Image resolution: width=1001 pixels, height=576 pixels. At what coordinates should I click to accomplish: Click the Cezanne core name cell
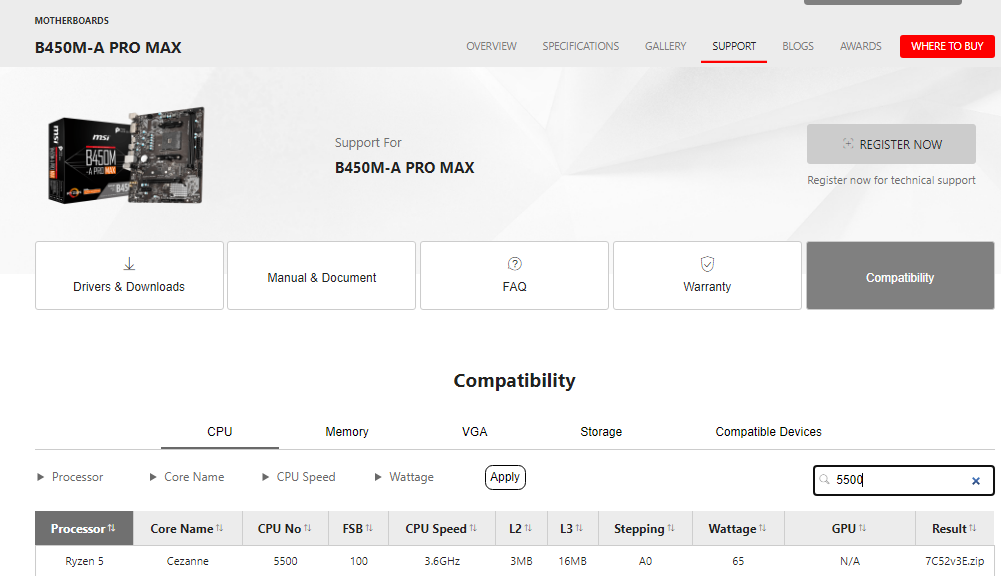click(x=188, y=561)
